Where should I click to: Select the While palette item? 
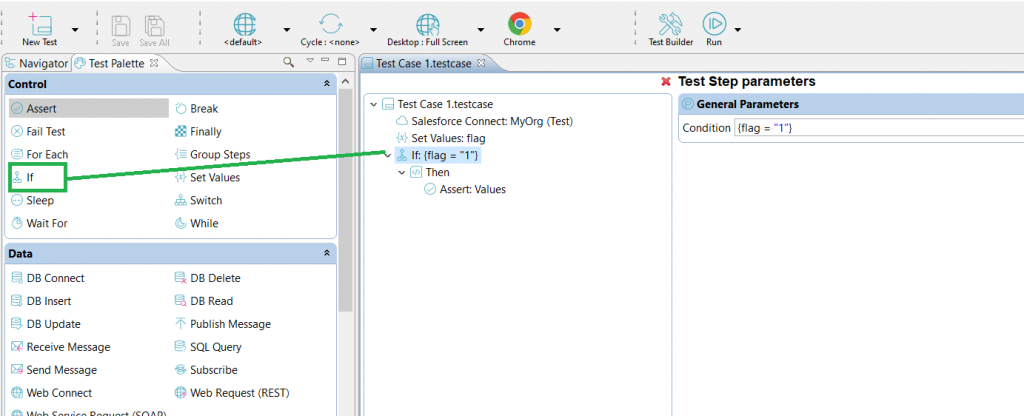click(x=196, y=223)
